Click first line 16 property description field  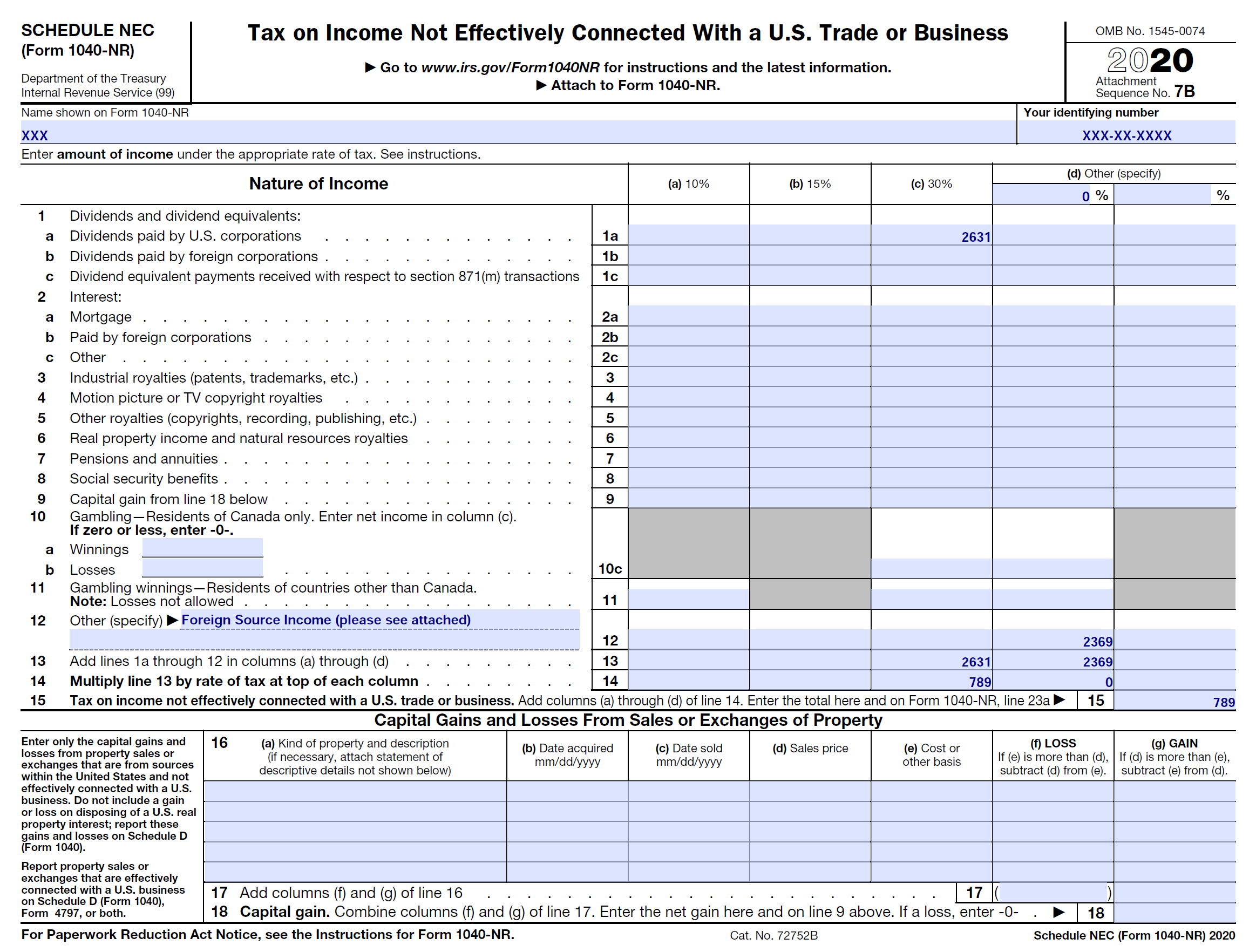(x=356, y=792)
